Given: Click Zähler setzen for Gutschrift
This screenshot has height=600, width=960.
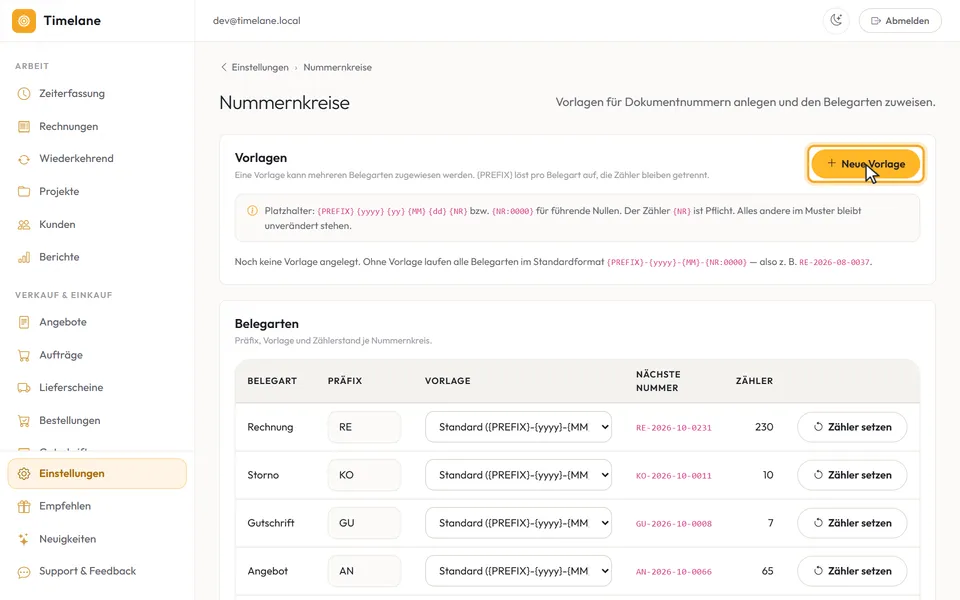Looking at the screenshot, I should (x=852, y=523).
